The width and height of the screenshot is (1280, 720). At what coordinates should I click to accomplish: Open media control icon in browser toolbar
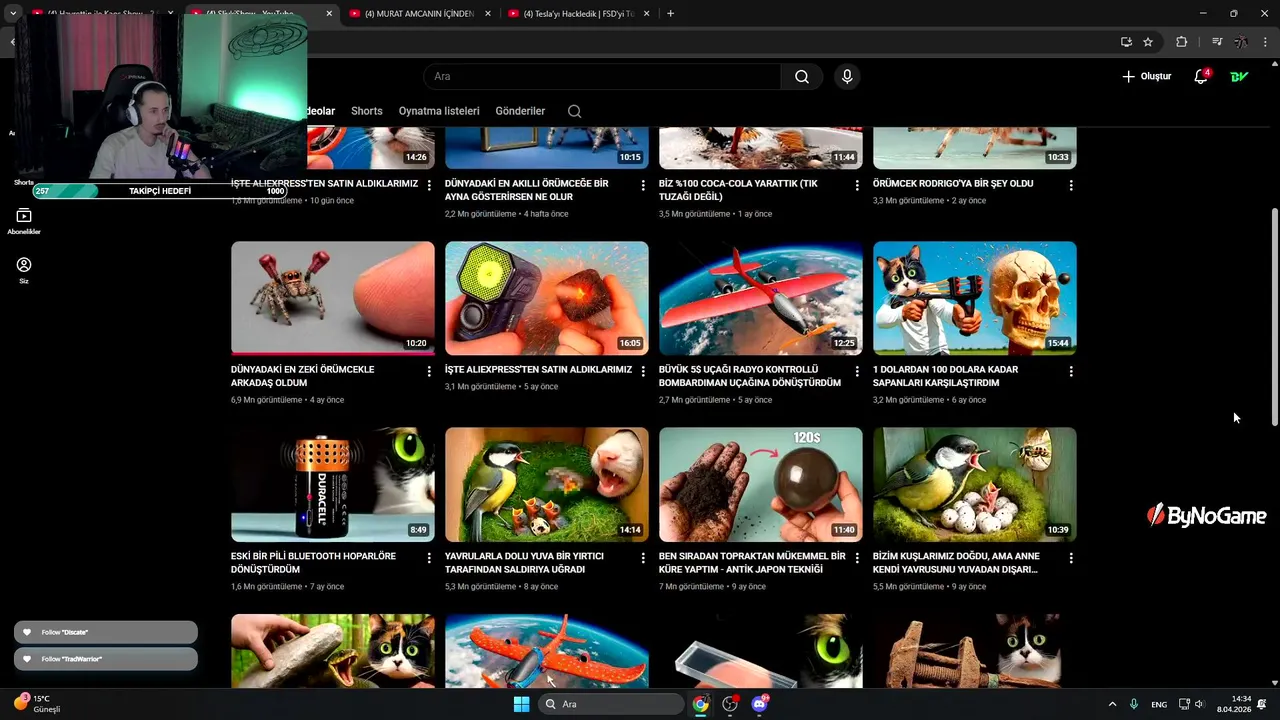[1217, 42]
